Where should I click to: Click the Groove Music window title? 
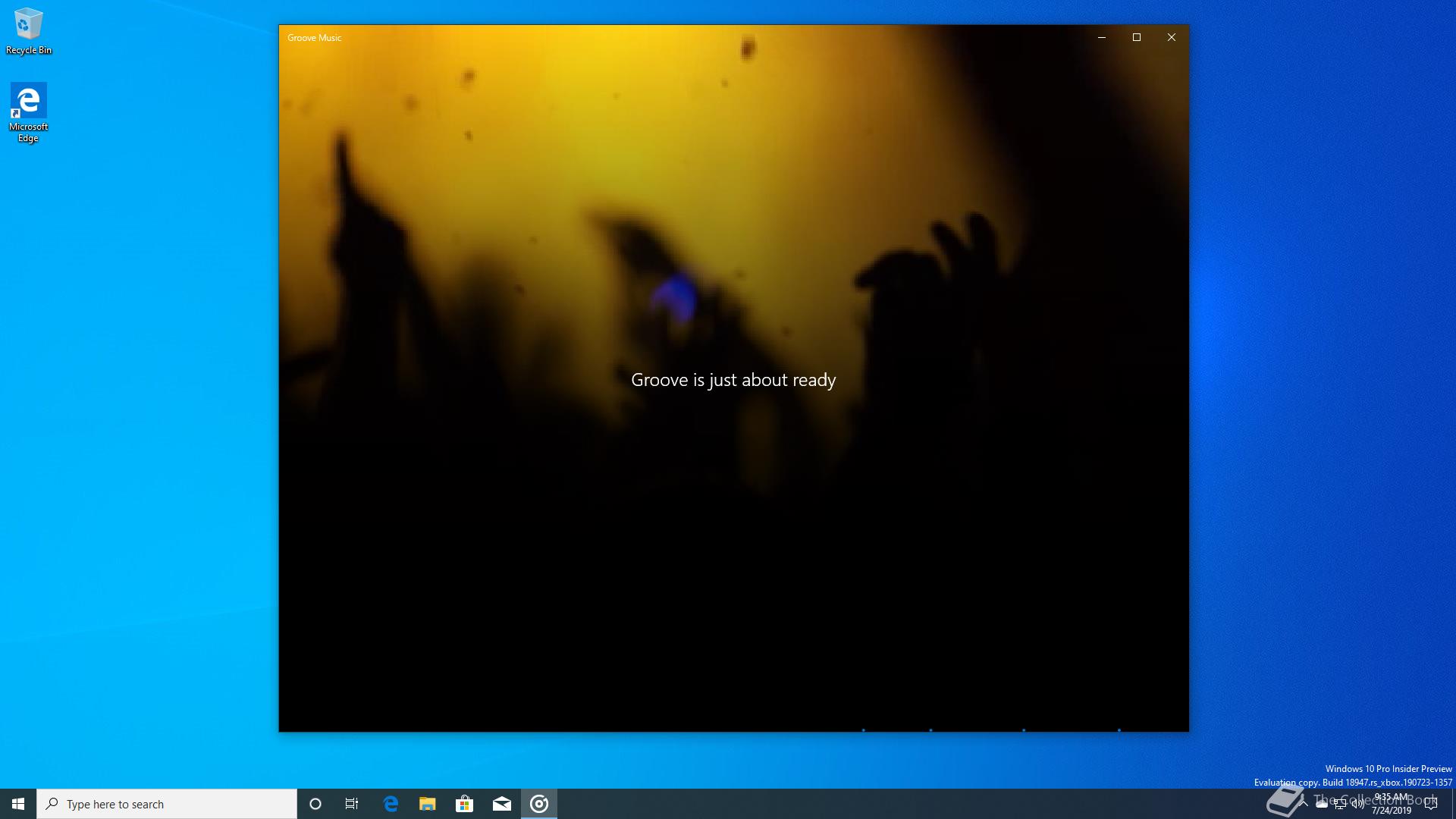(x=314, y=38)
